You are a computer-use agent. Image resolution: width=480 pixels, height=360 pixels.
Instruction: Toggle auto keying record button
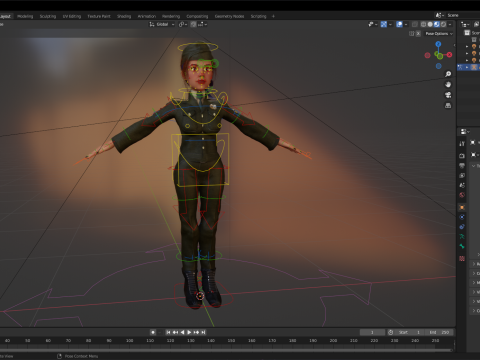coord(153,332)
